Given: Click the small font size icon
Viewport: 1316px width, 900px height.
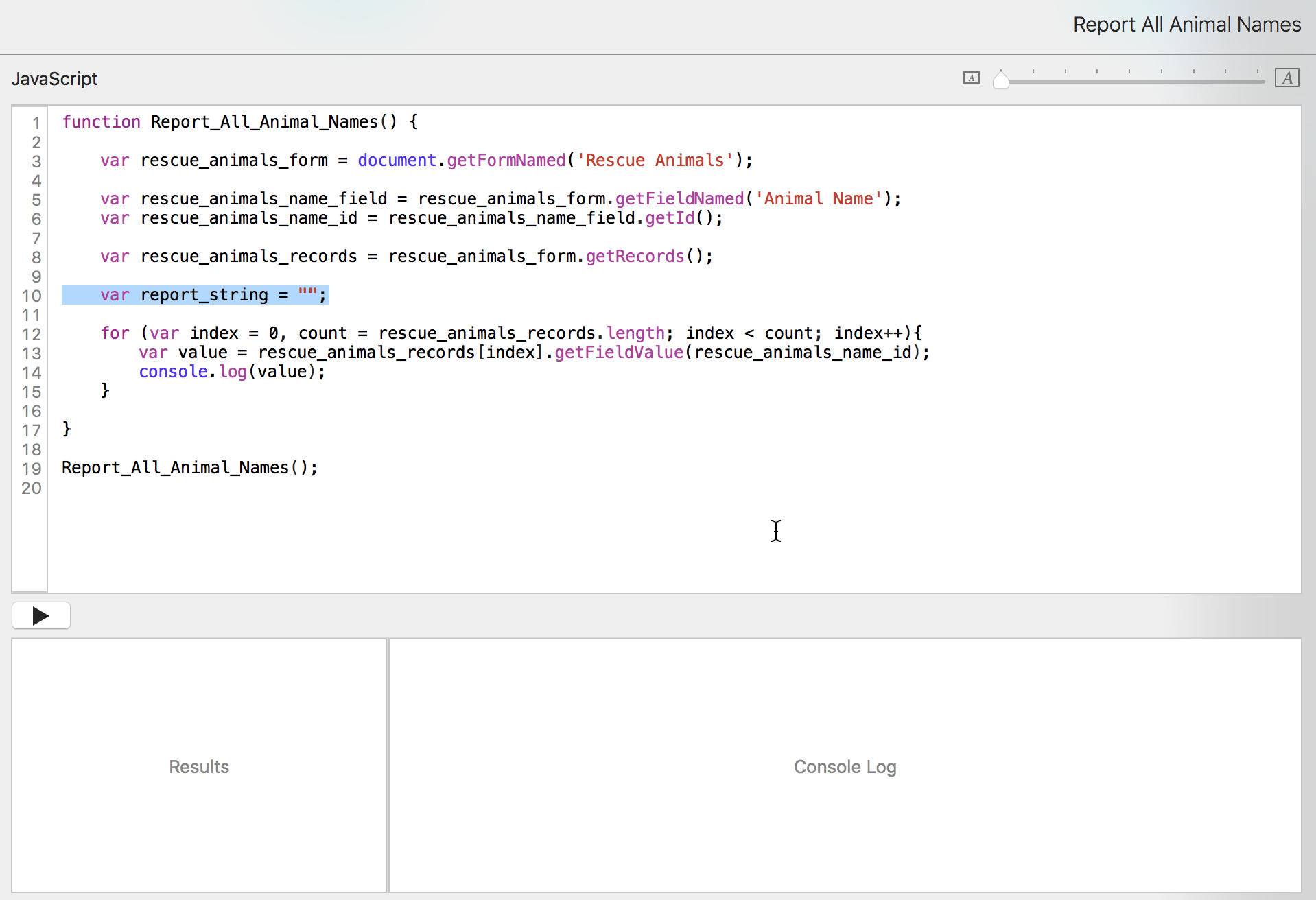Looking at the screenshot, I should [971, 78].
